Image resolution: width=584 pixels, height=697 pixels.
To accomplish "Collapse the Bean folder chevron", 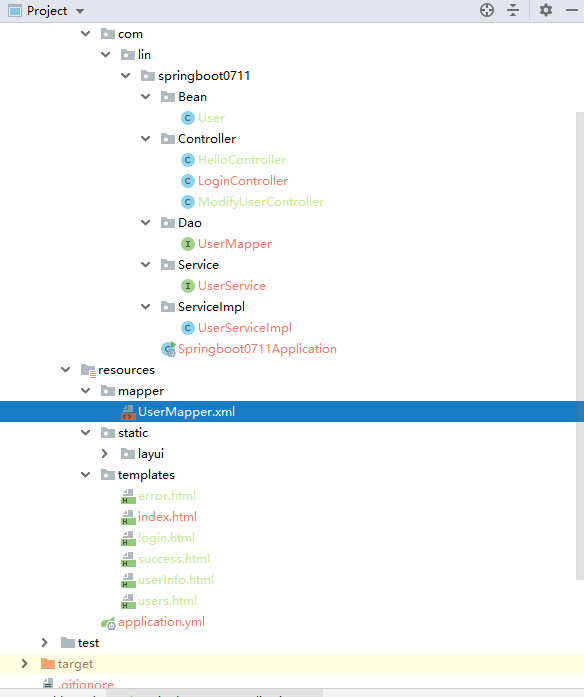I will (x=145, y=97).
